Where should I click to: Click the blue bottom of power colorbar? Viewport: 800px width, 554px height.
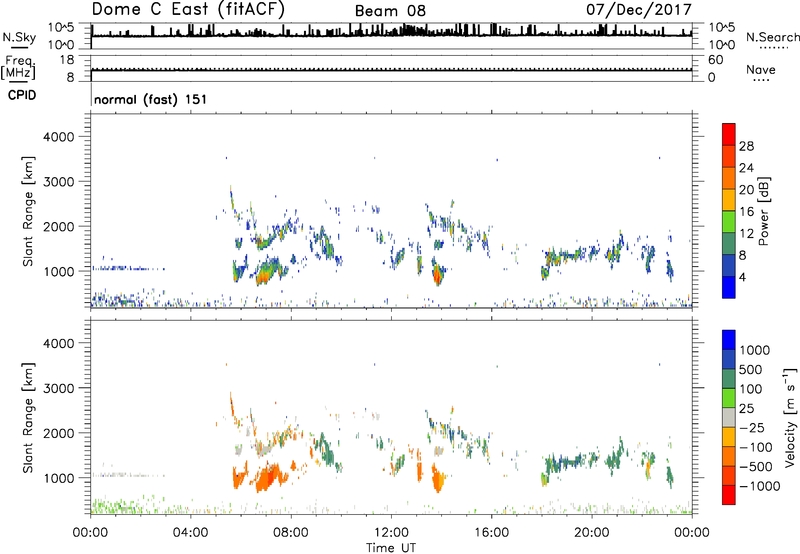coord(729,287)
